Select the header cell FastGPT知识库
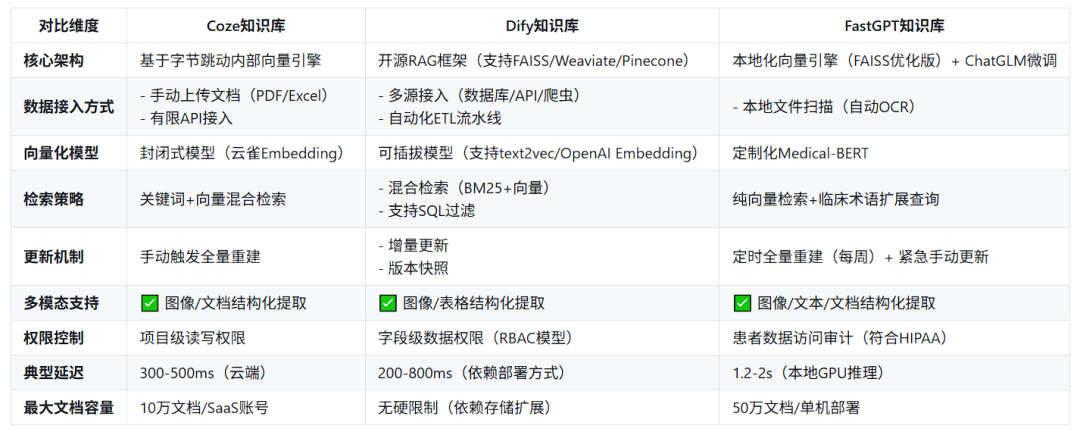Viewport: 1080px width, 429px height. 894,26
